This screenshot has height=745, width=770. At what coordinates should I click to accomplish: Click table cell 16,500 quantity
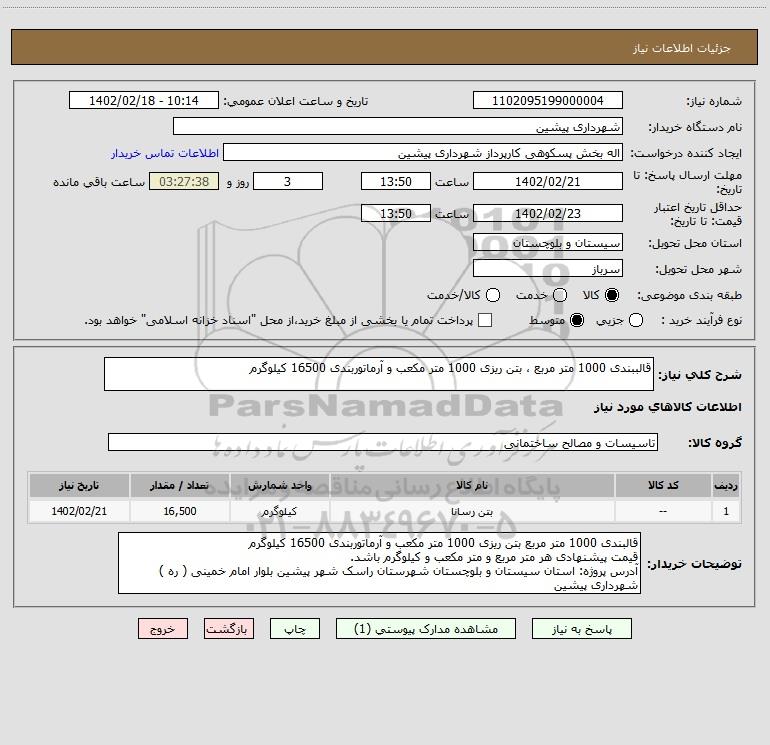click(x=179, y=511)
